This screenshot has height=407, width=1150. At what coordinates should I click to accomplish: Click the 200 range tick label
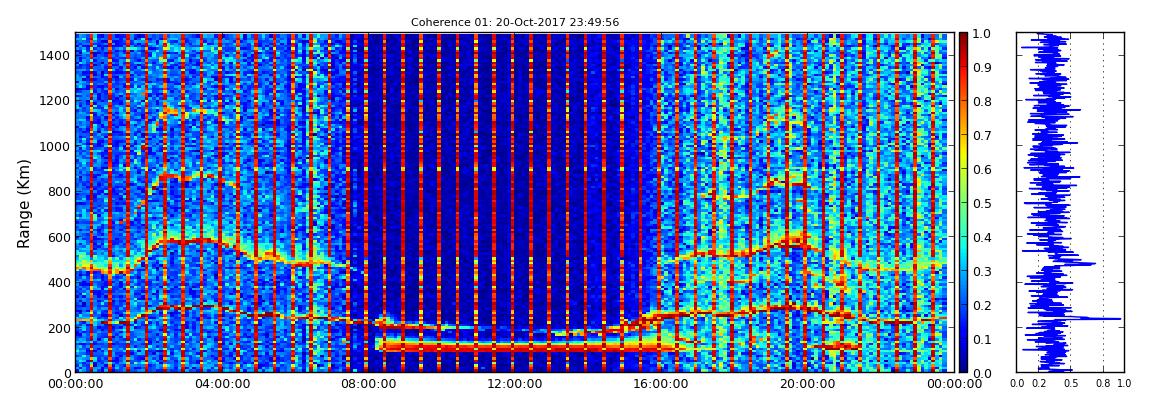pyautogui.click(x=58, y=328)
